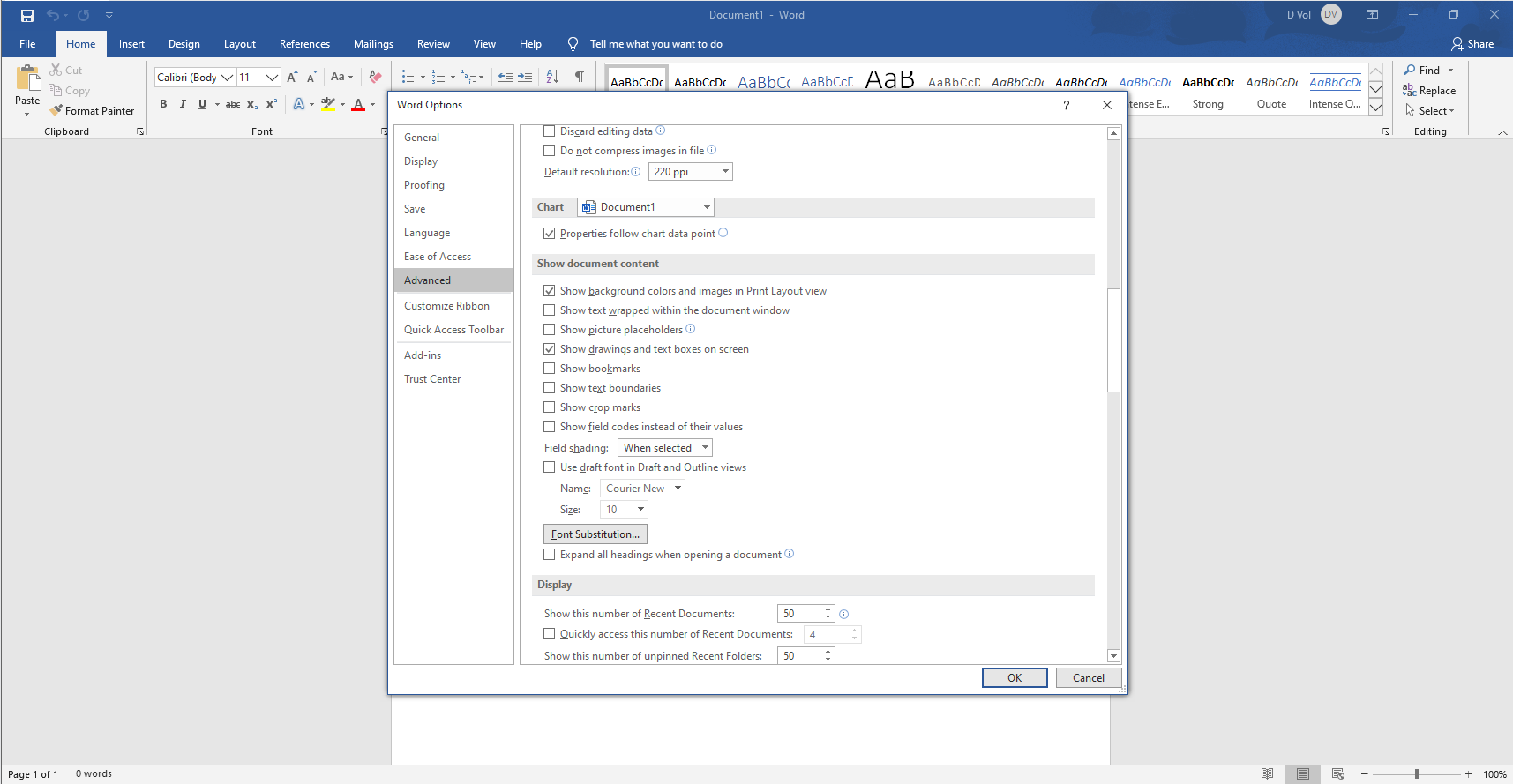Increase Recent Documents number with up arrow

click(x=828, y=609)
